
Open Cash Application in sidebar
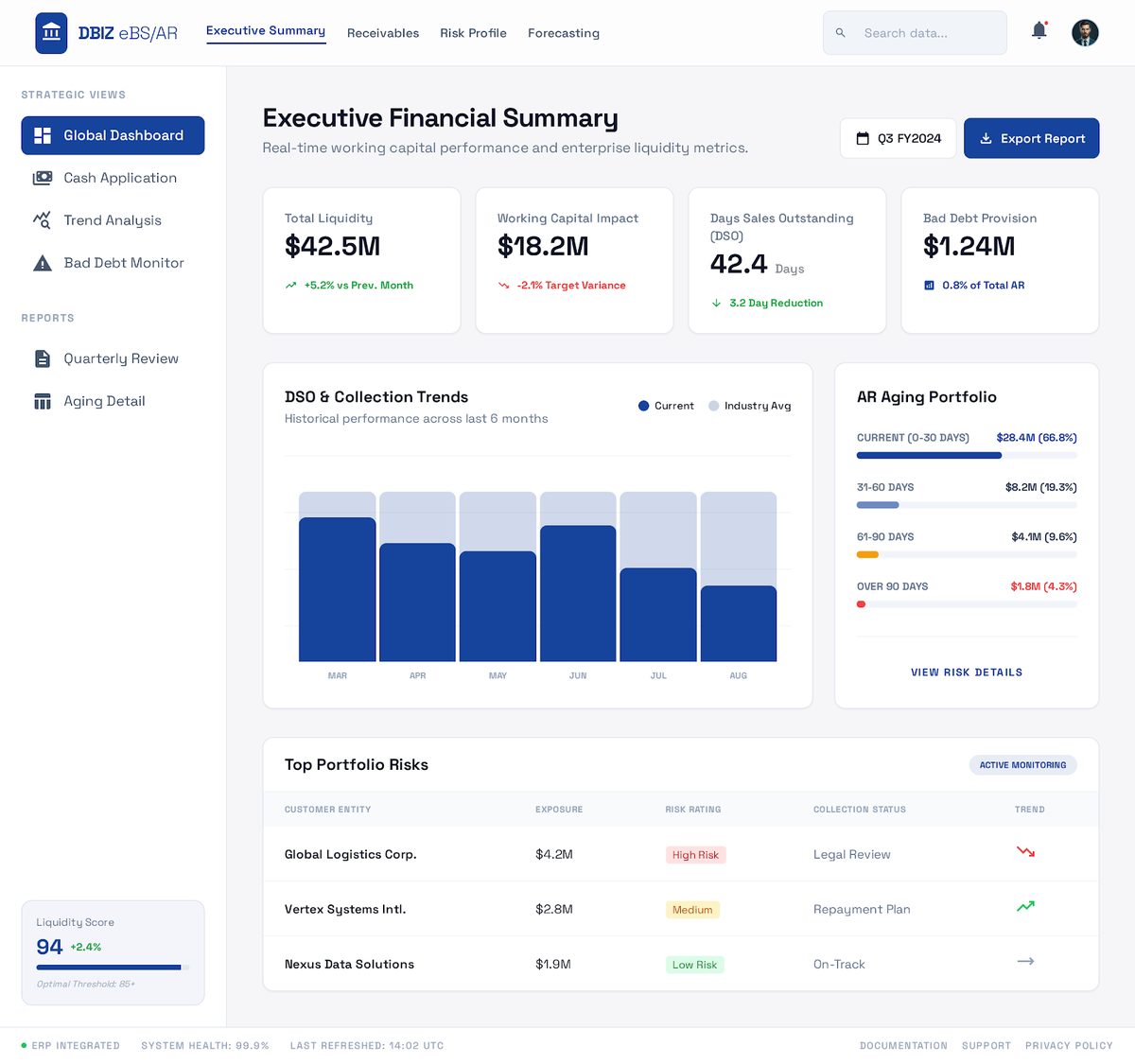pyautogui.click(x=113, y=178)
